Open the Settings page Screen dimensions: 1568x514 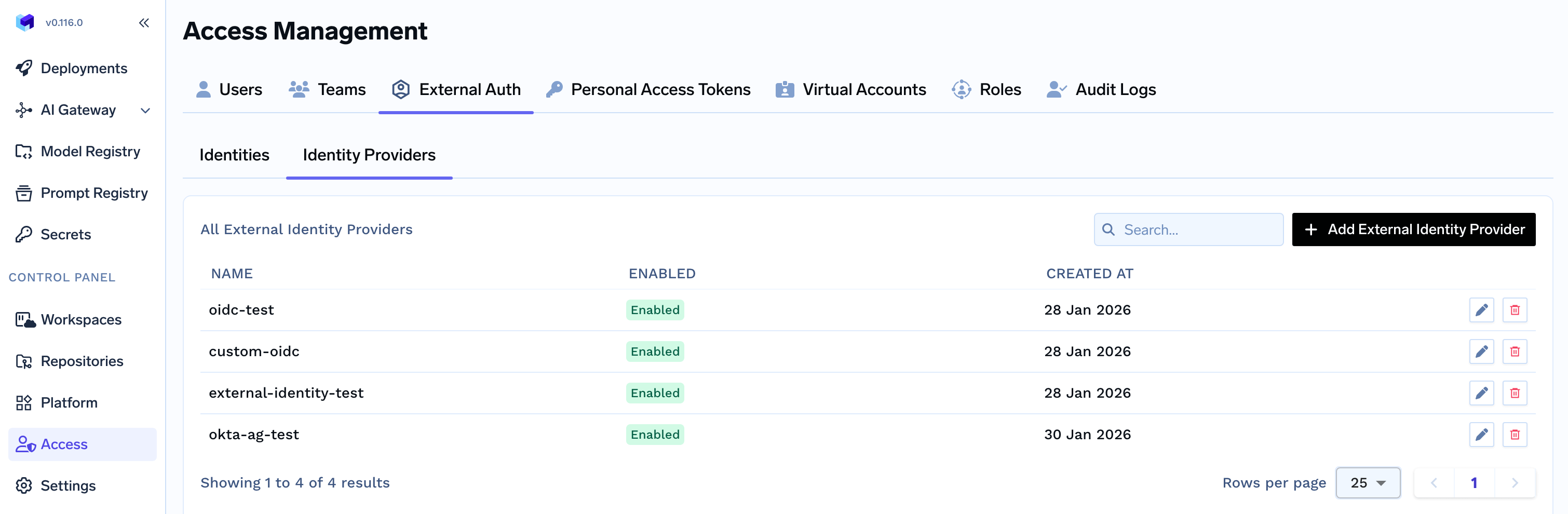click(67, 485)
